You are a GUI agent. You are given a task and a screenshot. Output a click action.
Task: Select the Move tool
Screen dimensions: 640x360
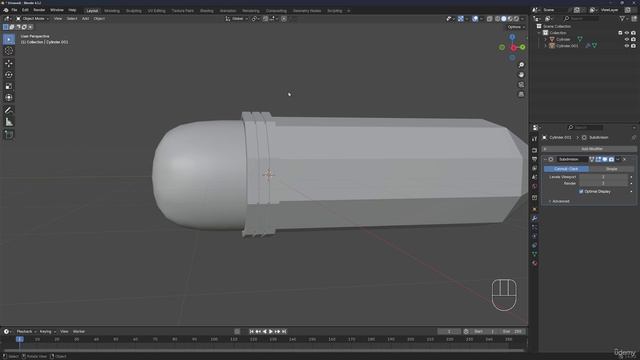9,63
